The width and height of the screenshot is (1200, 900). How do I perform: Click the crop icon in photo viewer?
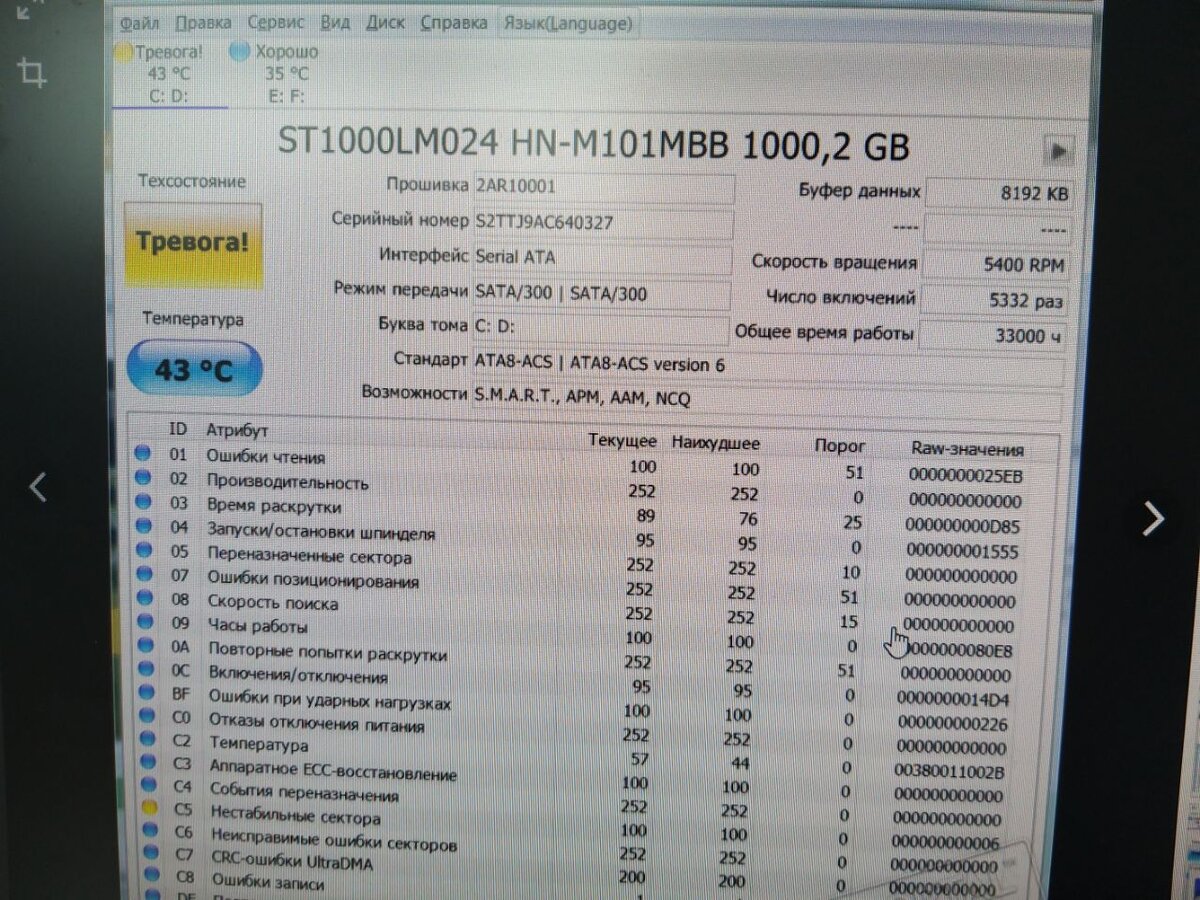point(32,72)
